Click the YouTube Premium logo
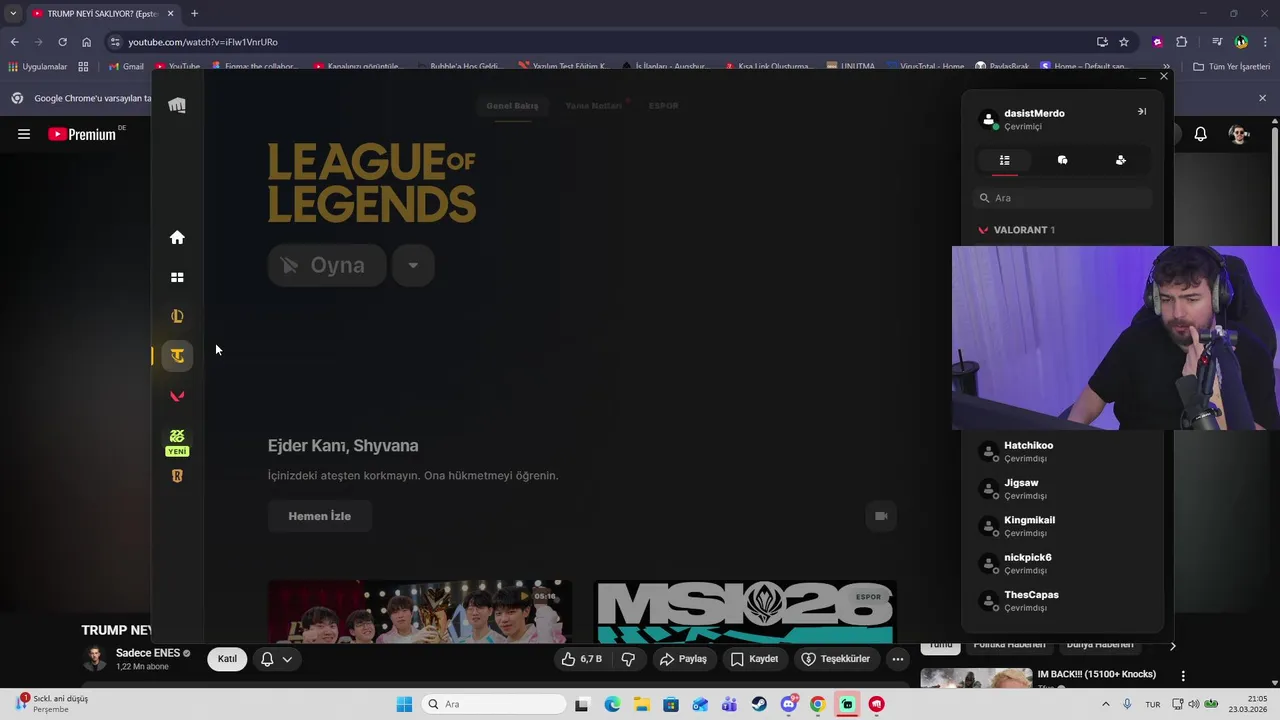1280x720 pixels. 82,134
